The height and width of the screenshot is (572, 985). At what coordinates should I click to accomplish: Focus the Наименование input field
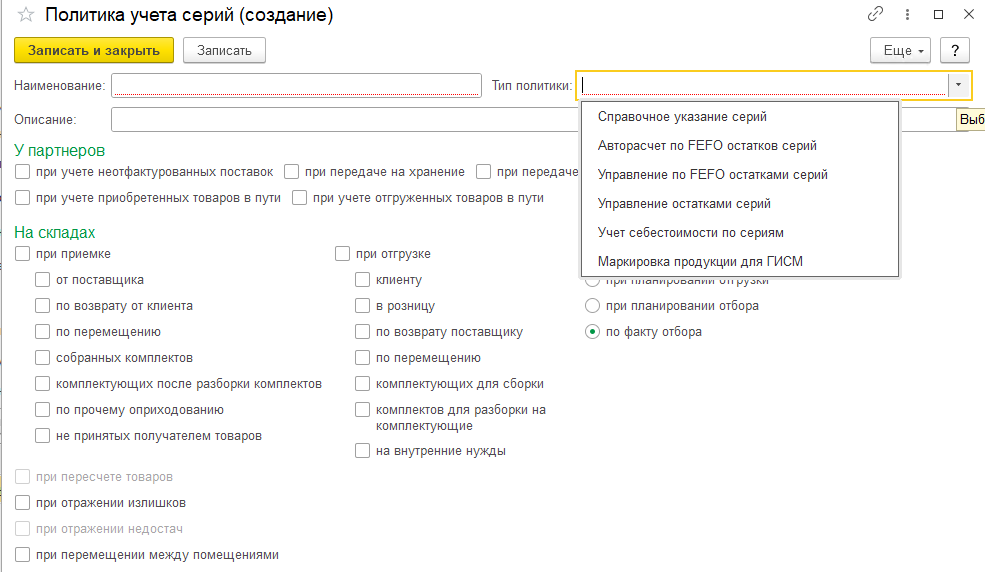297,86
